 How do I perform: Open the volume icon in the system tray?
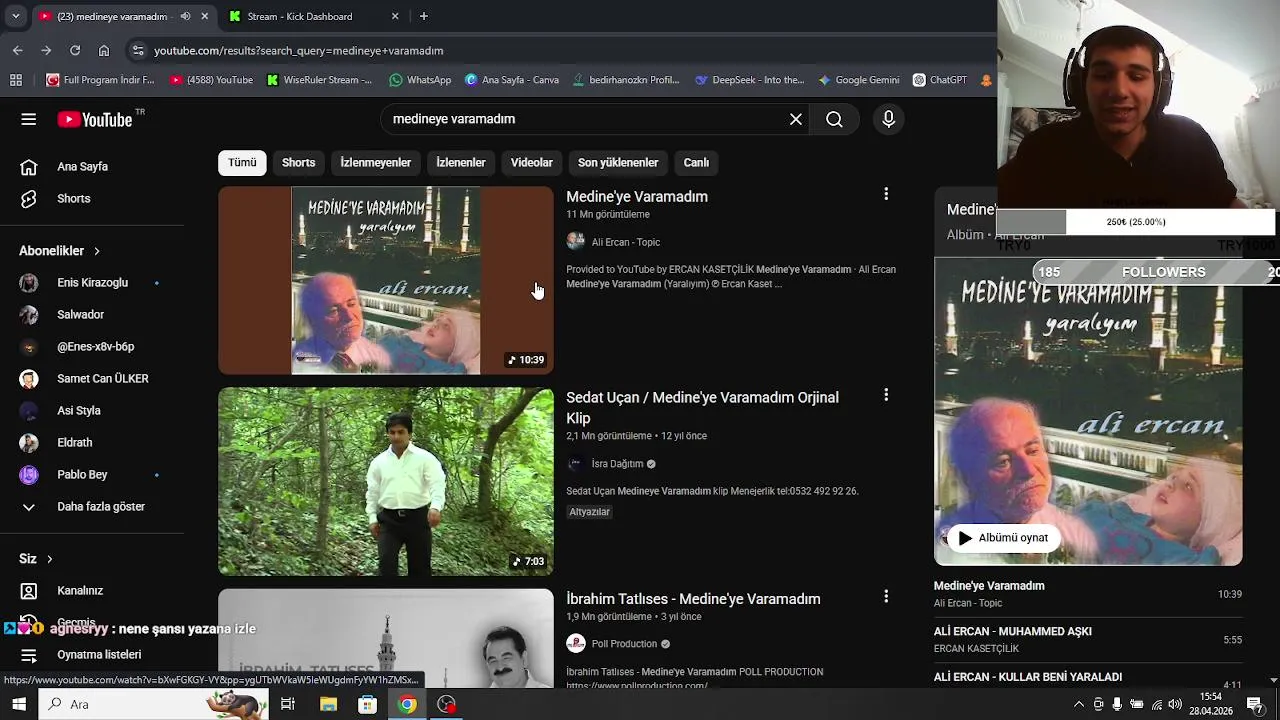(1175, 704)
